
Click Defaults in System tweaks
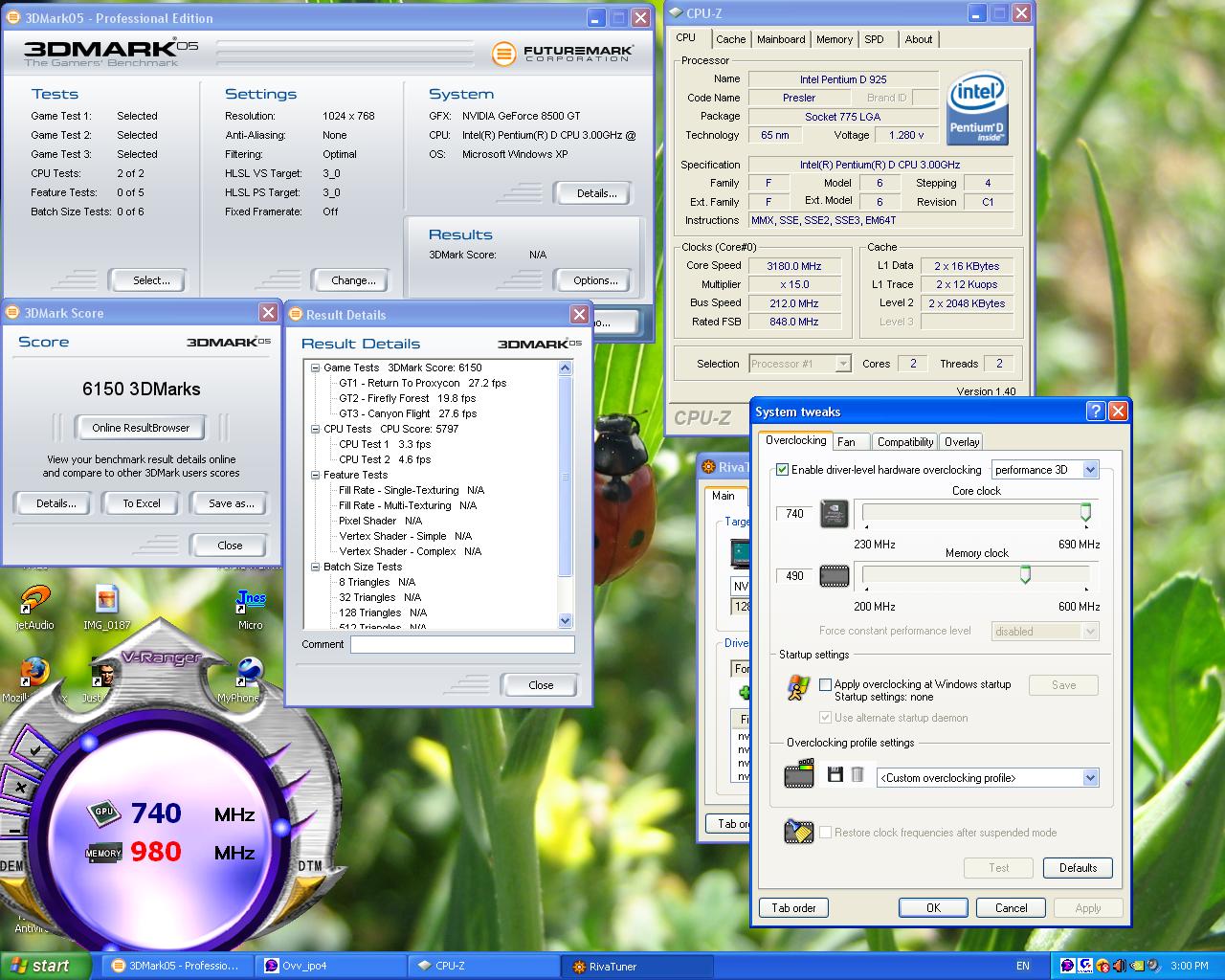[x=1078, y=868]
